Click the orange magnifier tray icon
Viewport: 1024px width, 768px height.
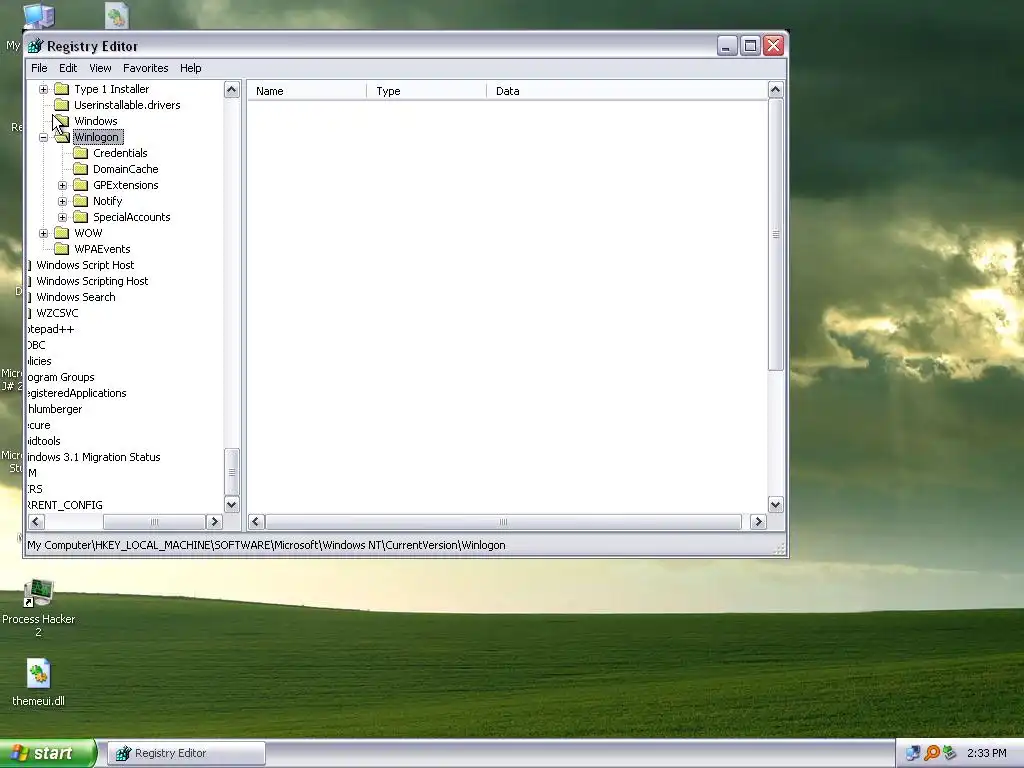tap(931, 753)
